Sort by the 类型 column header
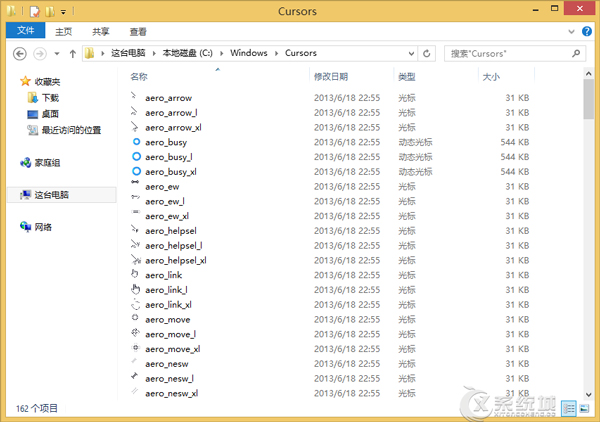Screen dimensions: 600x422 (x=406, y=77)
